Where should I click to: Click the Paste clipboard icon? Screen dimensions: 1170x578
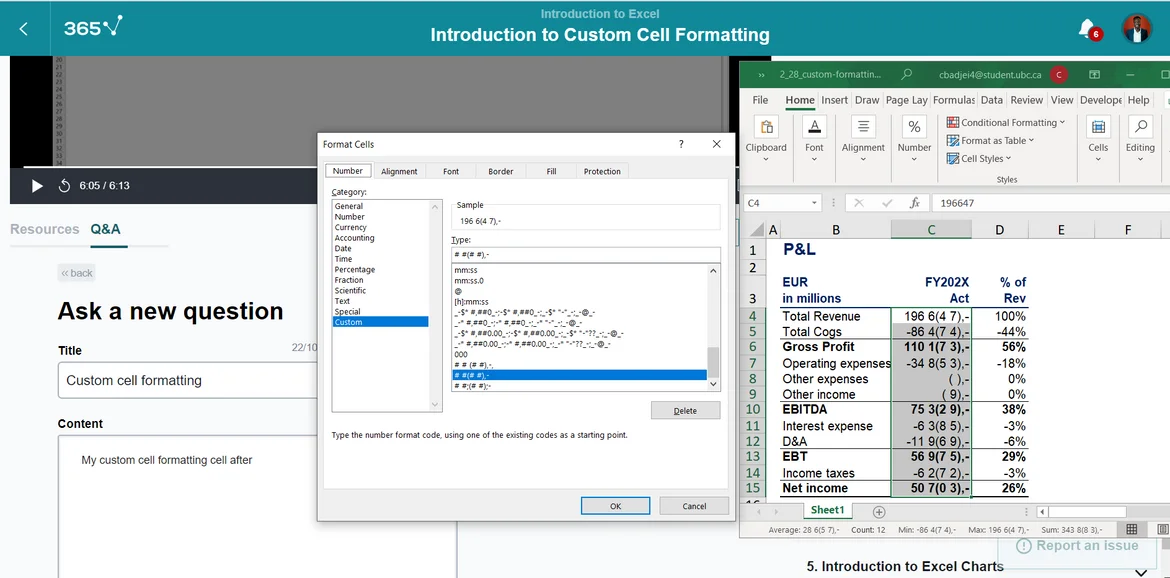tap(766, 127)
